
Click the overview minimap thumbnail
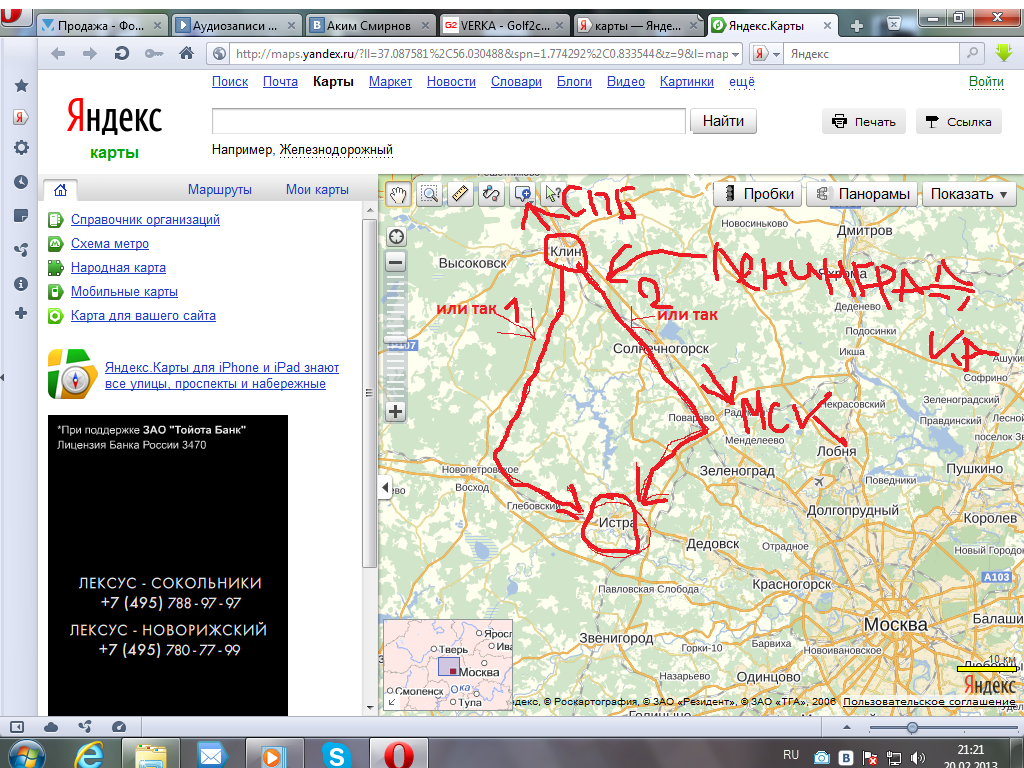pos(448,665)
